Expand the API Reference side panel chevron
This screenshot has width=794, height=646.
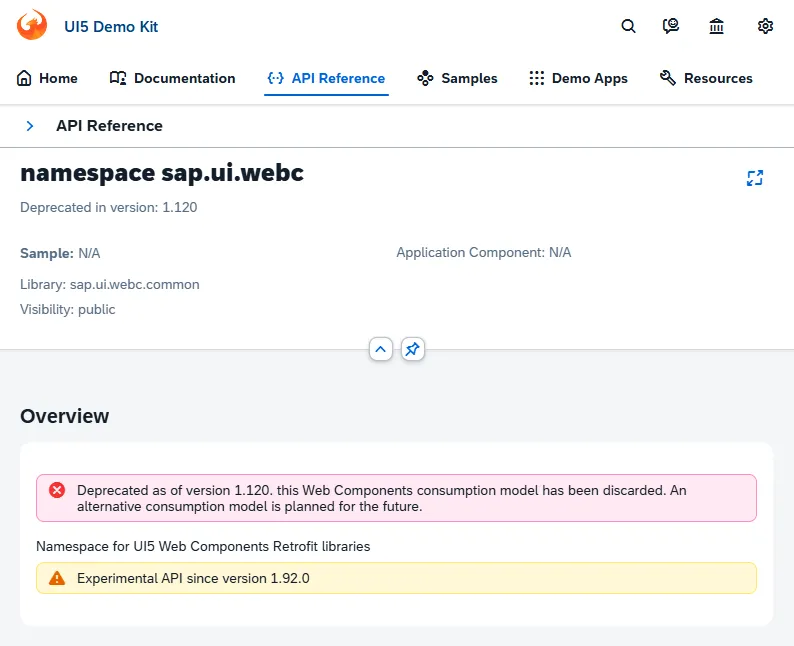click(30, 126)
